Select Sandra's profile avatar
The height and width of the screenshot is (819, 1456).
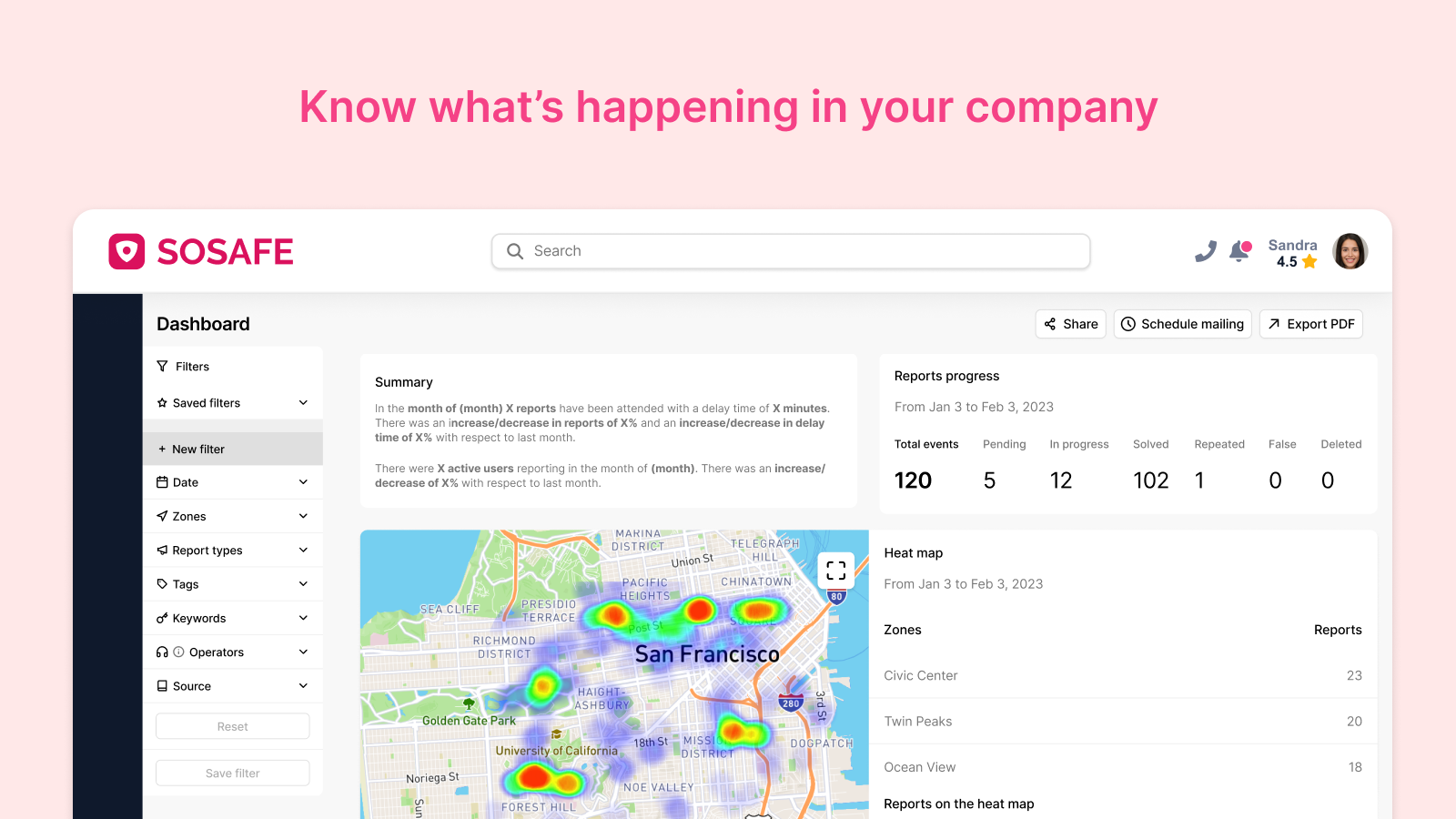(1350, 251)
